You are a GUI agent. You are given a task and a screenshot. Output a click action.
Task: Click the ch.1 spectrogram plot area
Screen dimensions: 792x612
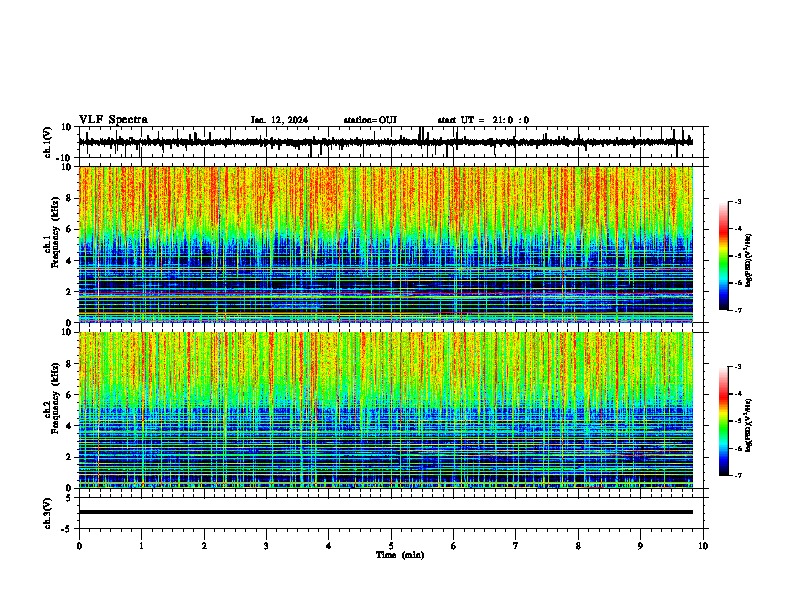coord(385,244)
